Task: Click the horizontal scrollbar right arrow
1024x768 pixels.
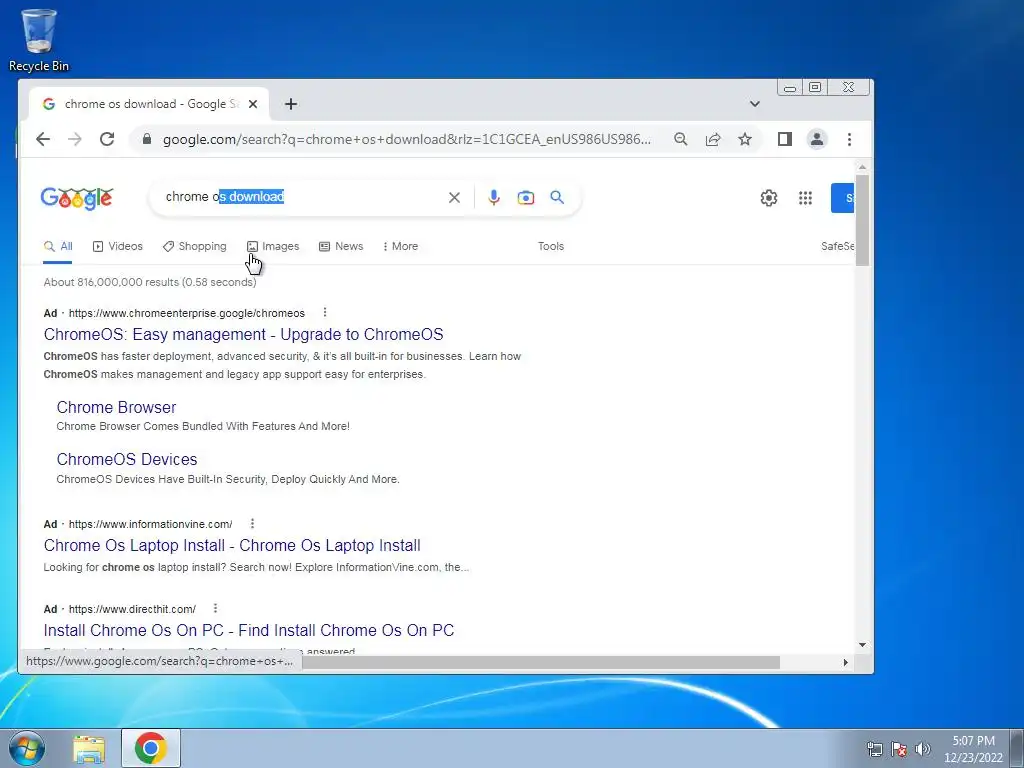Action: point(846,662)
